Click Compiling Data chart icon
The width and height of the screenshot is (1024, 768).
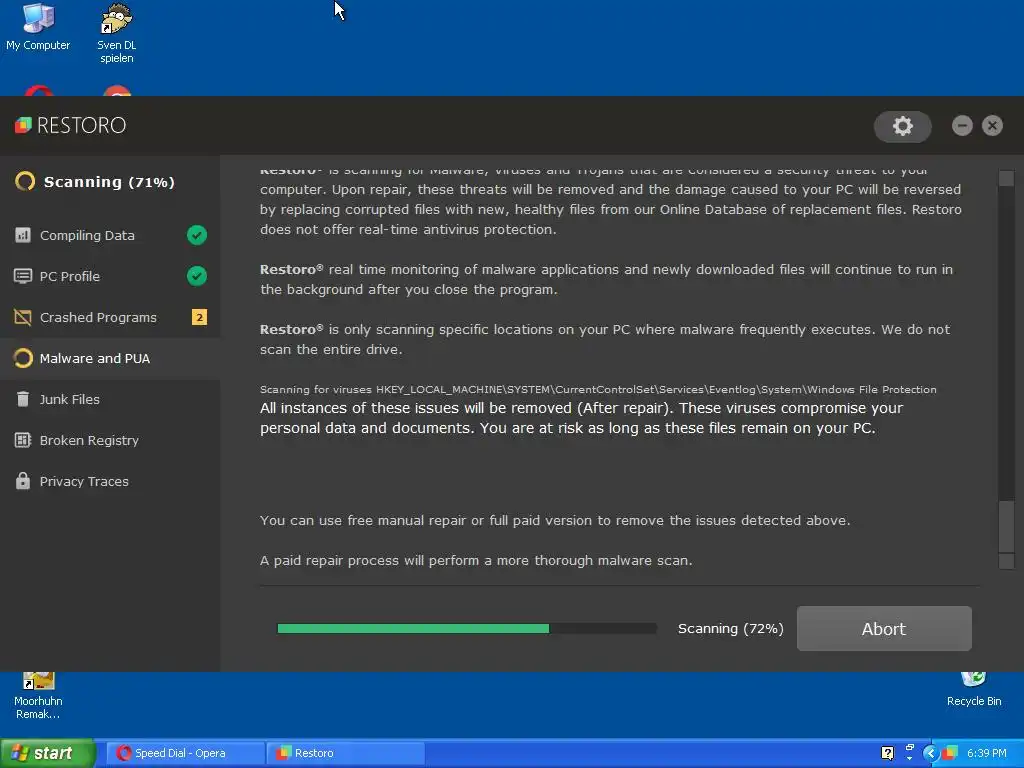[x=23, y=235]
